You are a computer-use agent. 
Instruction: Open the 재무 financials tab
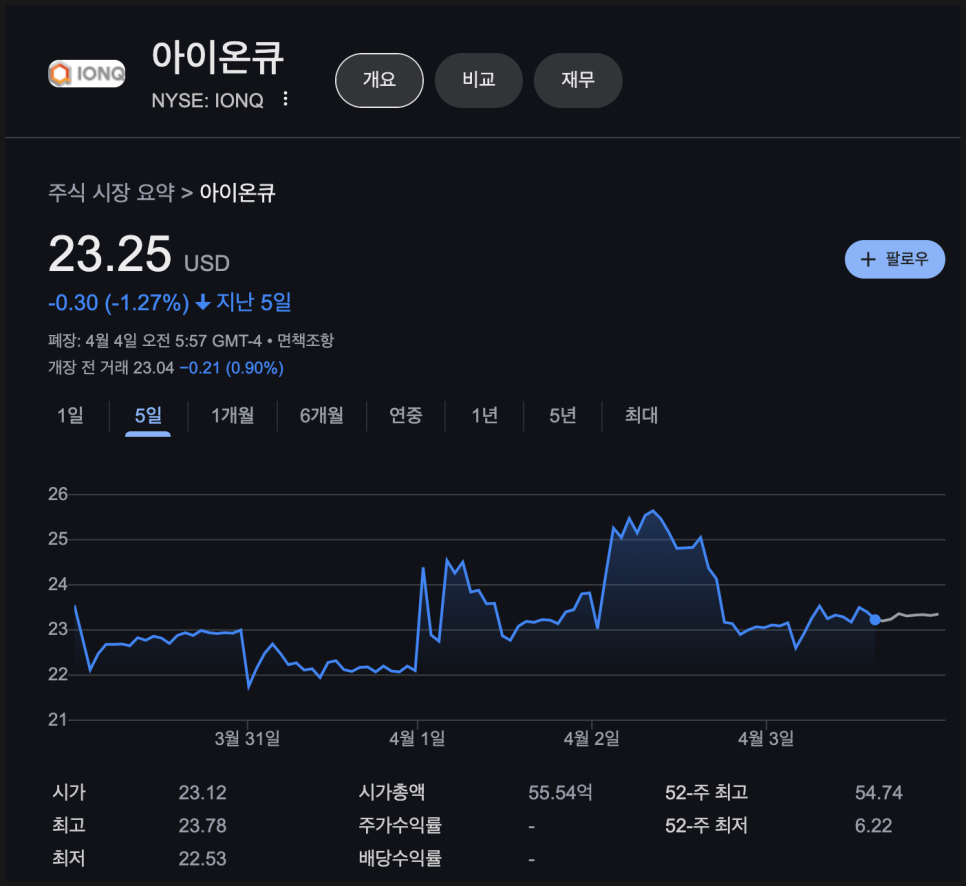click(x=578, y=80)
